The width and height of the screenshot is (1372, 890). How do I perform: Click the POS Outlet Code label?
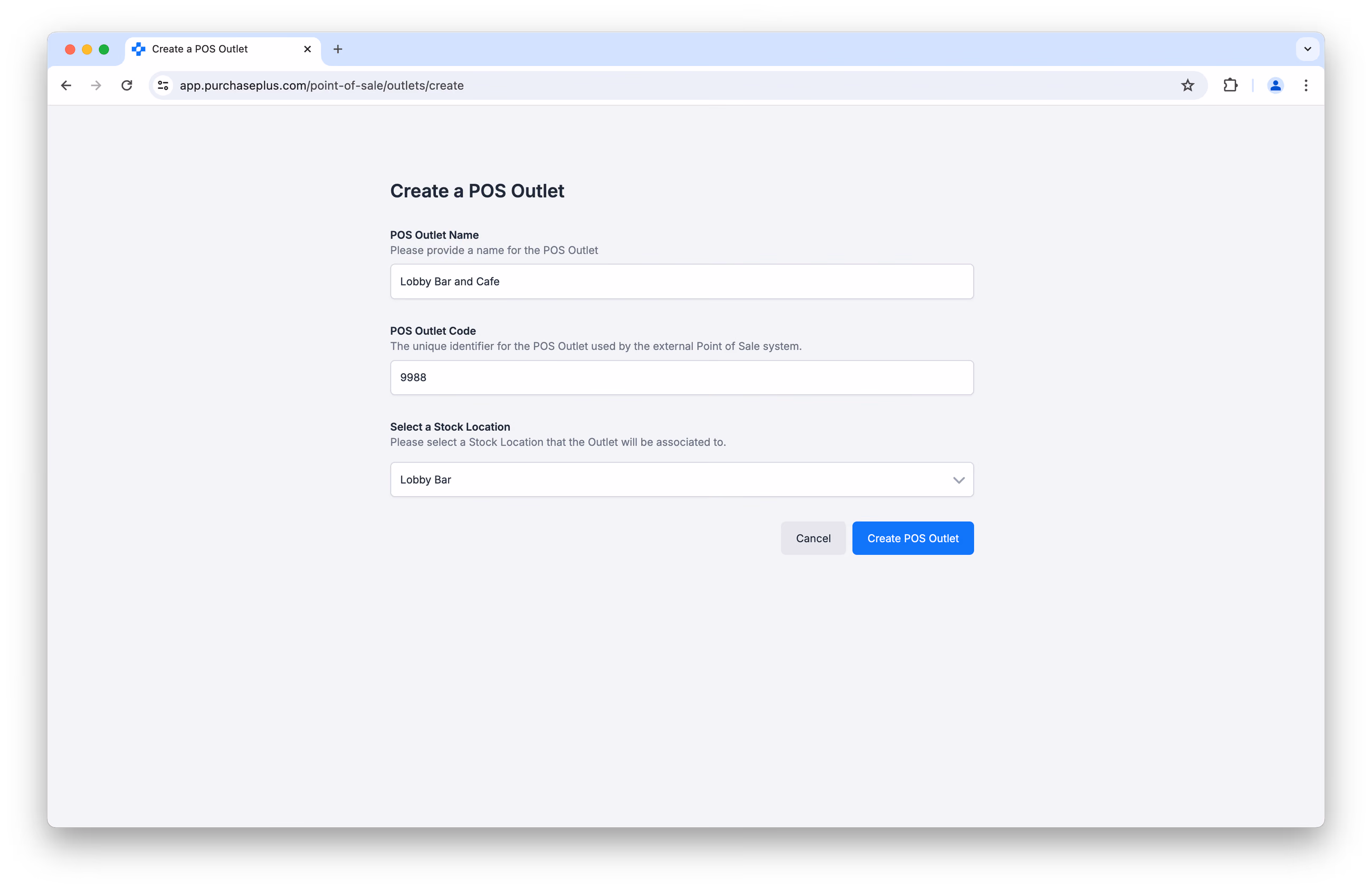(x=433, y=330)
